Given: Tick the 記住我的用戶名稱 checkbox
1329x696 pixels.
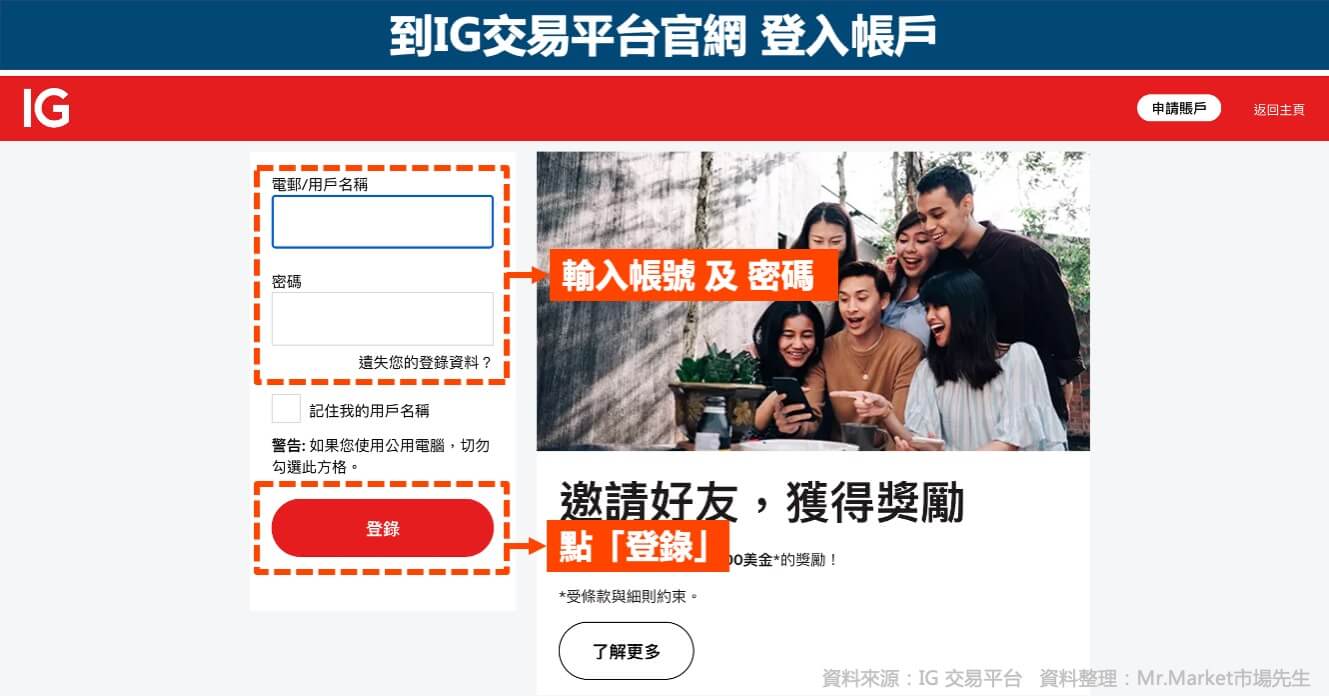Looking at the screenshot, I should coord(286,409).
